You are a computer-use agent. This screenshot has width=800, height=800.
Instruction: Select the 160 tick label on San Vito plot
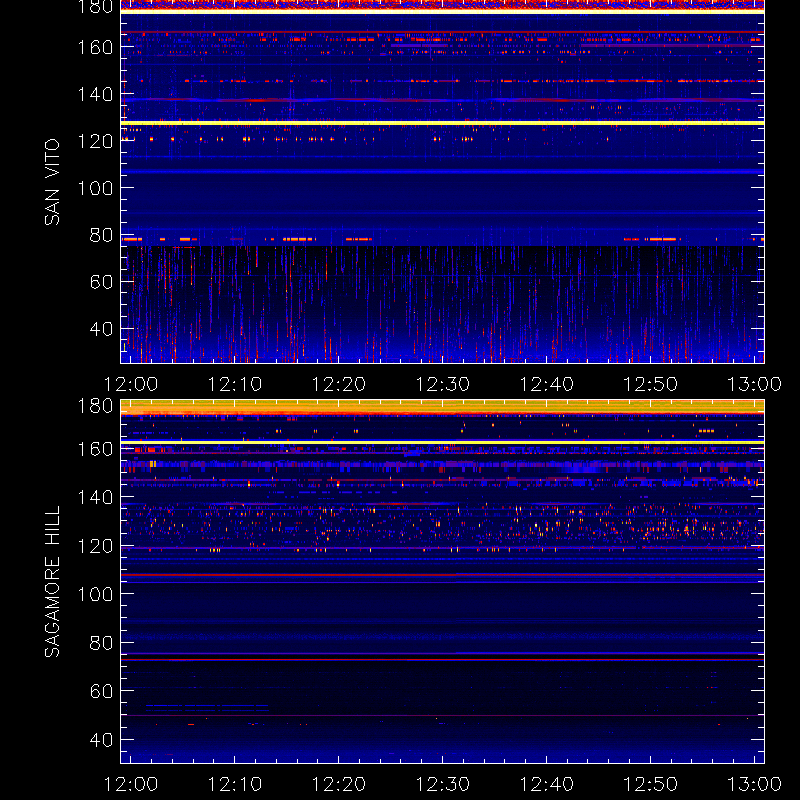click(x=95, y=47)
